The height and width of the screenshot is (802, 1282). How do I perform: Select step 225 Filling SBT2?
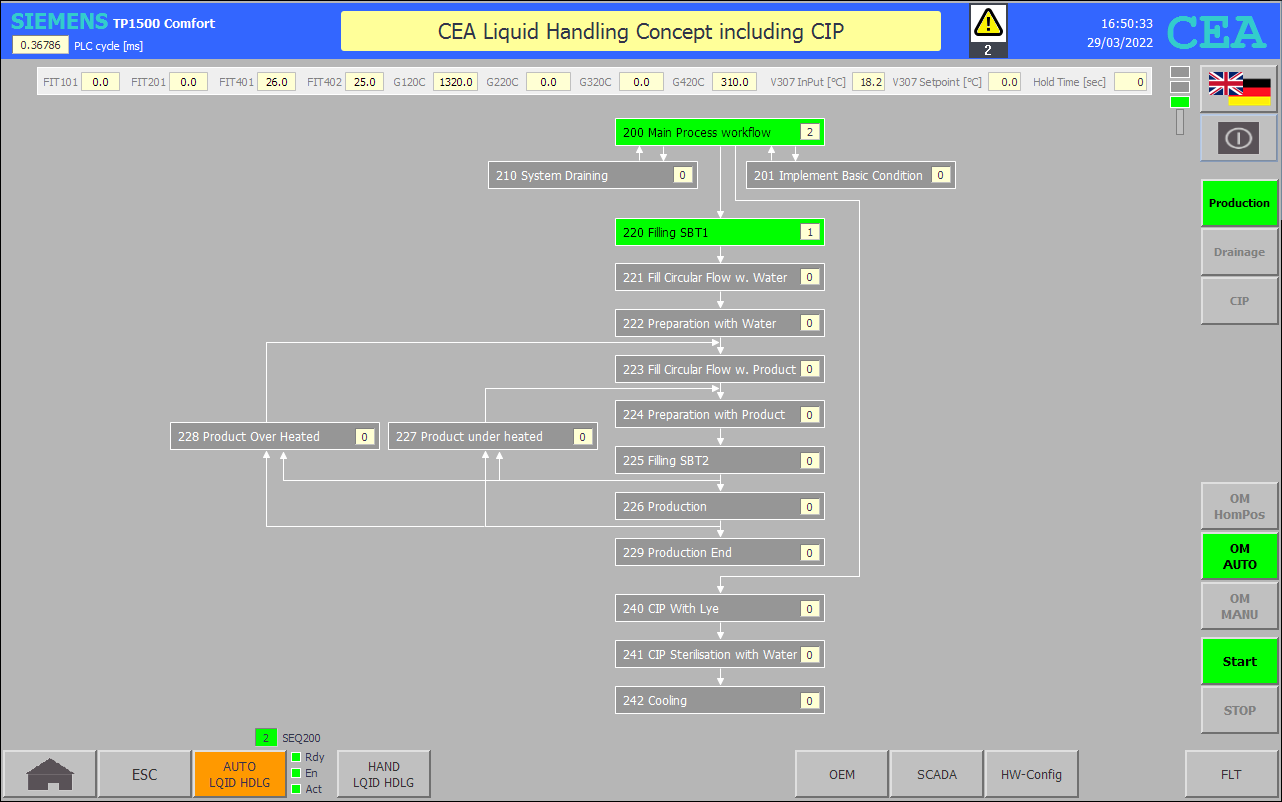[x=720, y=460]
